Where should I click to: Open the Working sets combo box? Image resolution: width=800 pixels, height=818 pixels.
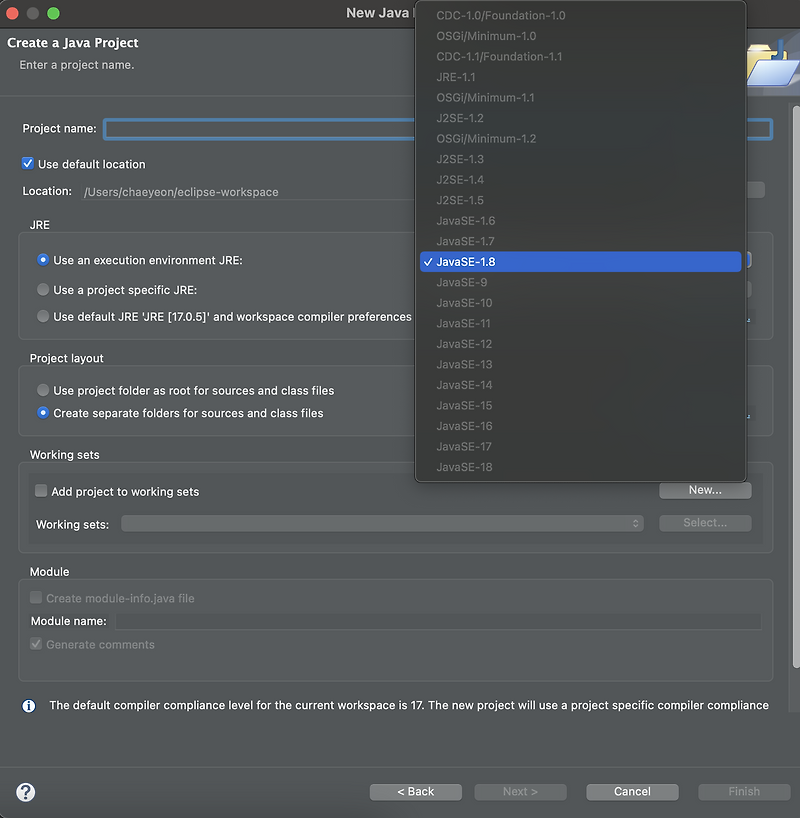coord(382,522)
